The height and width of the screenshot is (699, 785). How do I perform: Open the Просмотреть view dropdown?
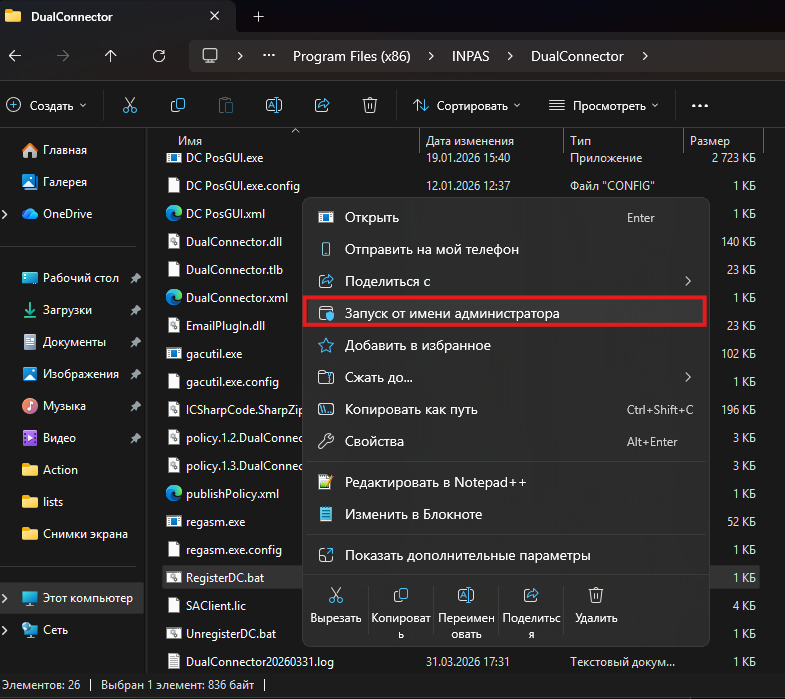(x=604, y=105)
